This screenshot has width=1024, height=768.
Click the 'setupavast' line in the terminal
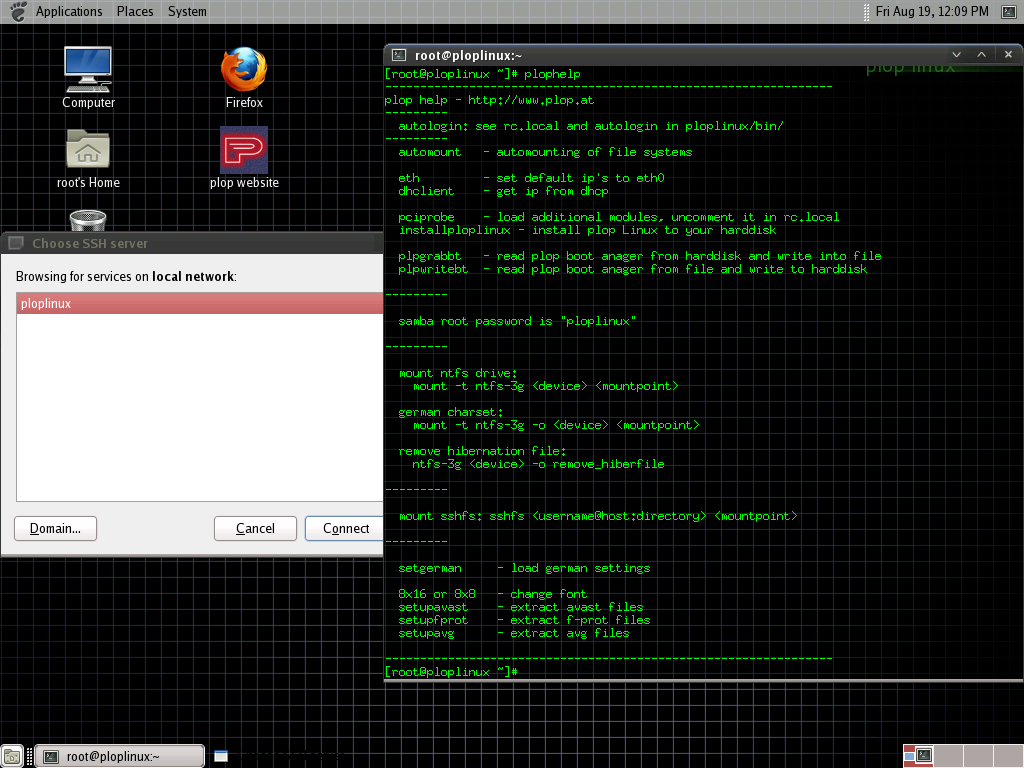pos(520,607)
